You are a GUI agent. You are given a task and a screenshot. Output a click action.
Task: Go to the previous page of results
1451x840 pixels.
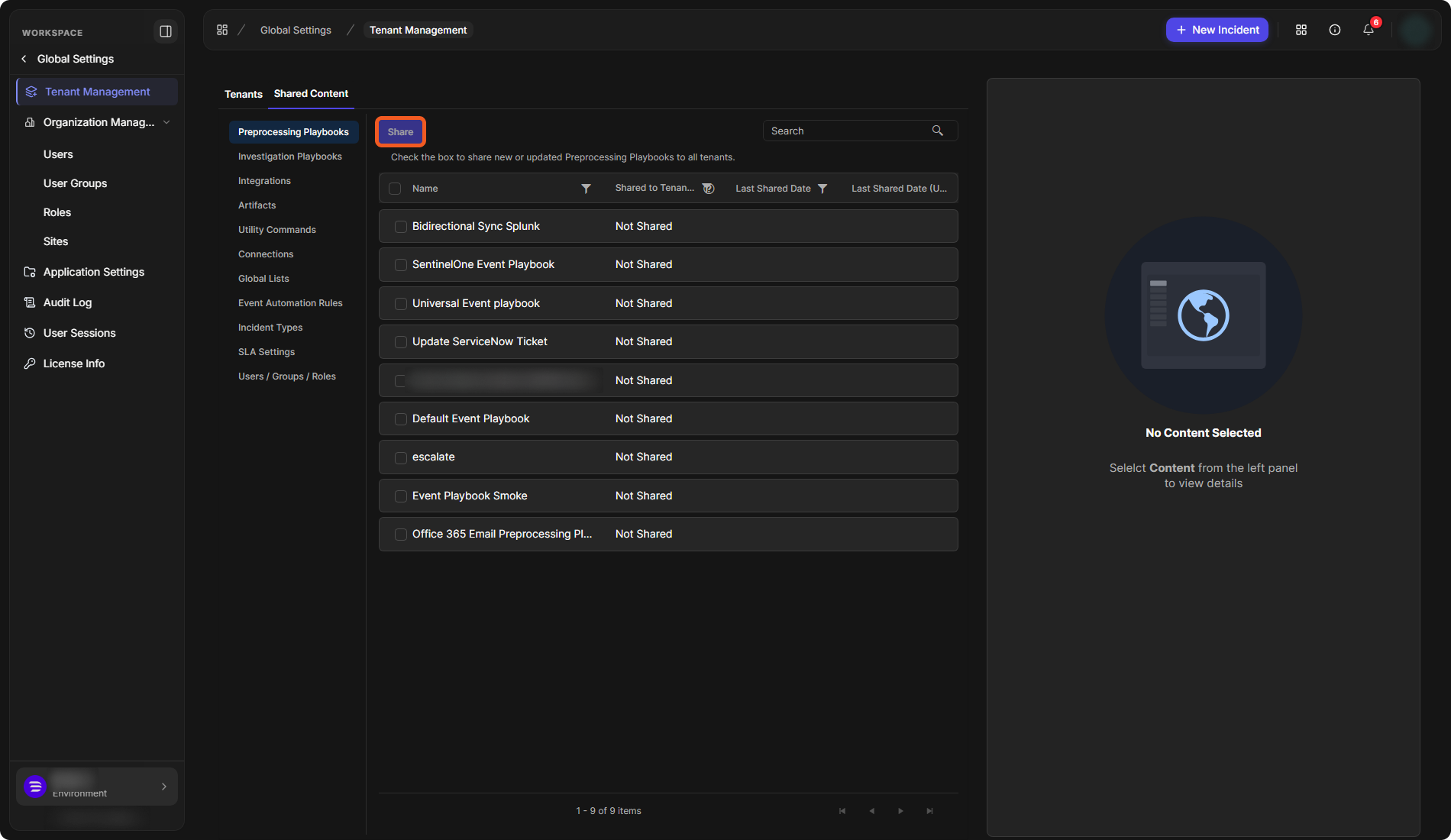pos(871,811)
